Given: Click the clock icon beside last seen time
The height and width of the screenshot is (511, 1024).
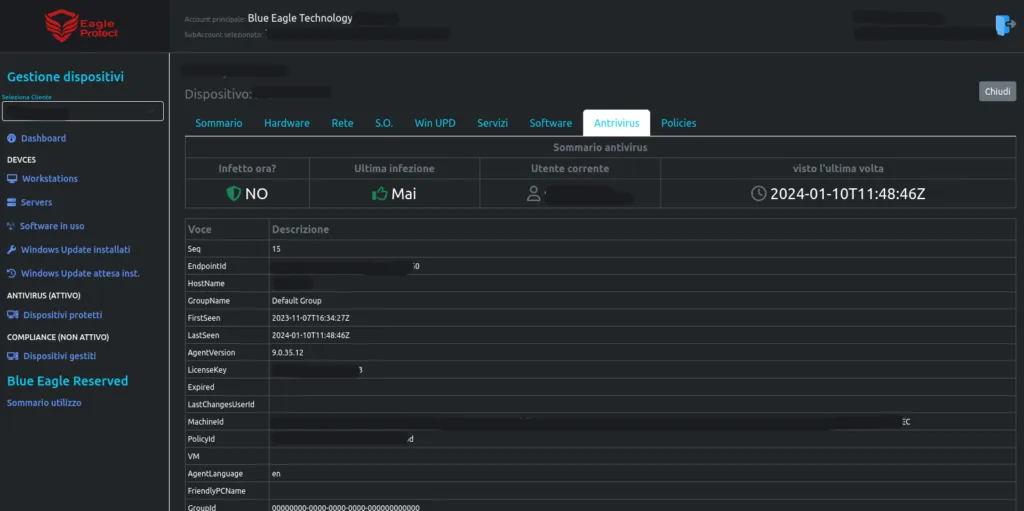Looking at the screenshot, I should click(758, 193).
